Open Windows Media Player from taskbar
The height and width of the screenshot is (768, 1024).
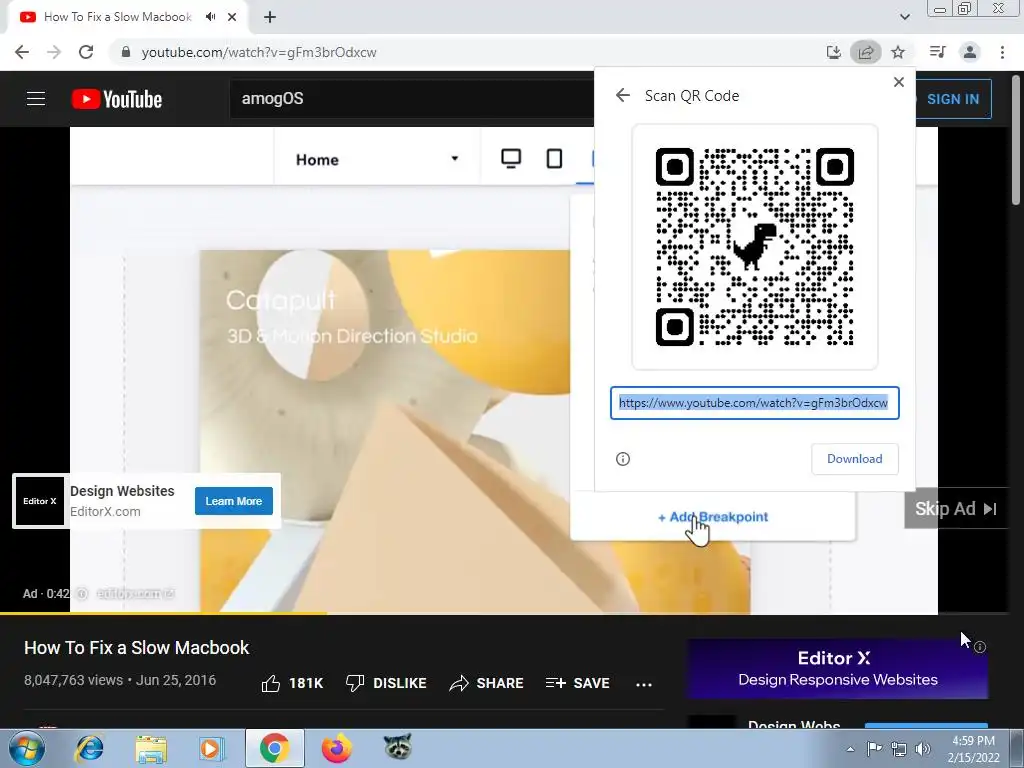212,748
